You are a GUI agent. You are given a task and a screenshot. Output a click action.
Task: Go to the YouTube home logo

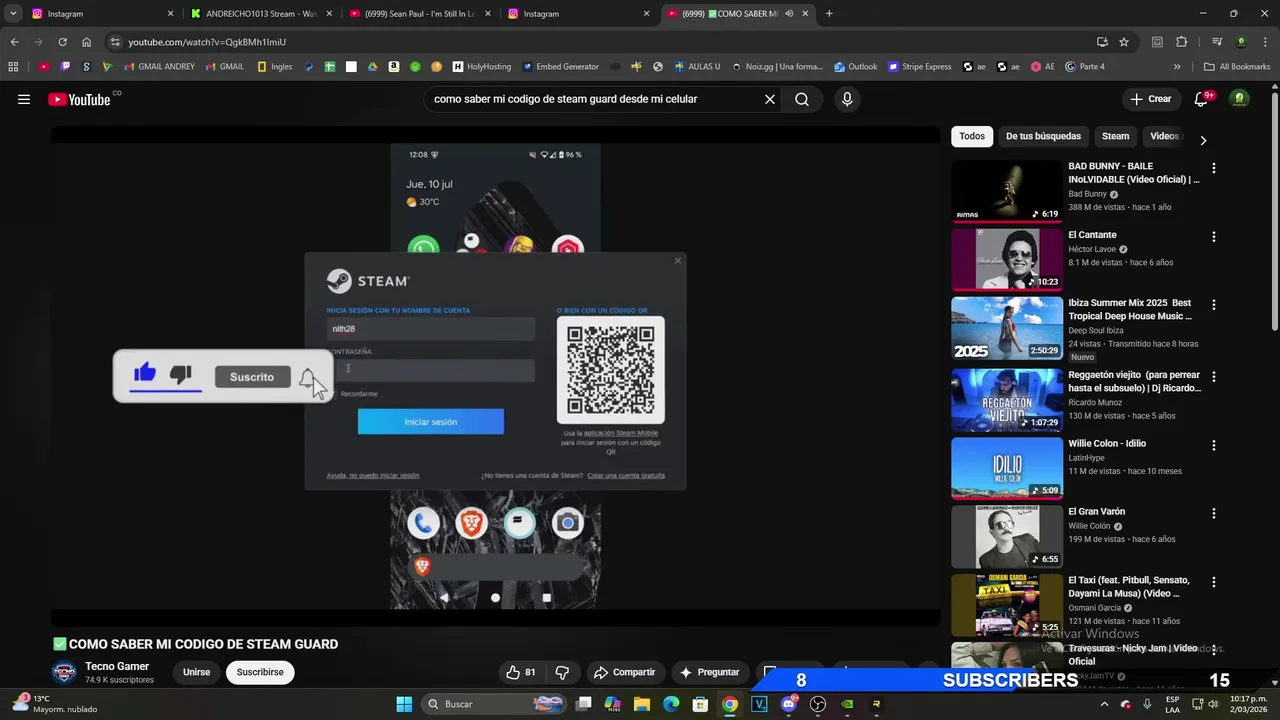79,99
